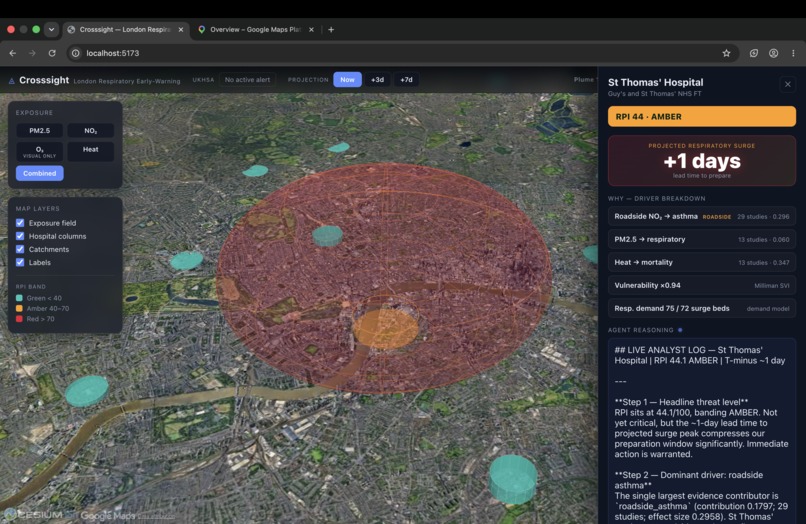
Task: Click the Step 1 Headline threat level text
Action: click(x=681, y=402)
